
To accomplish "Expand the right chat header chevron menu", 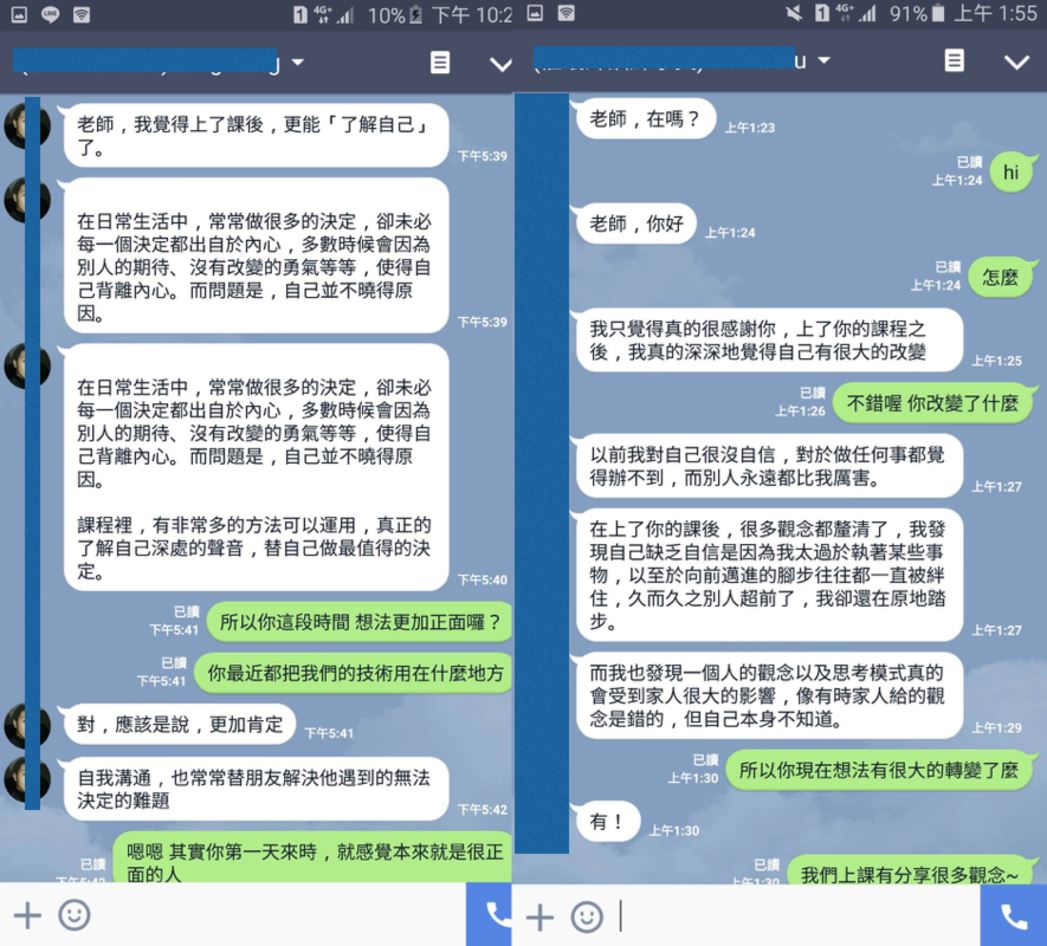I will coord(1016,62).
